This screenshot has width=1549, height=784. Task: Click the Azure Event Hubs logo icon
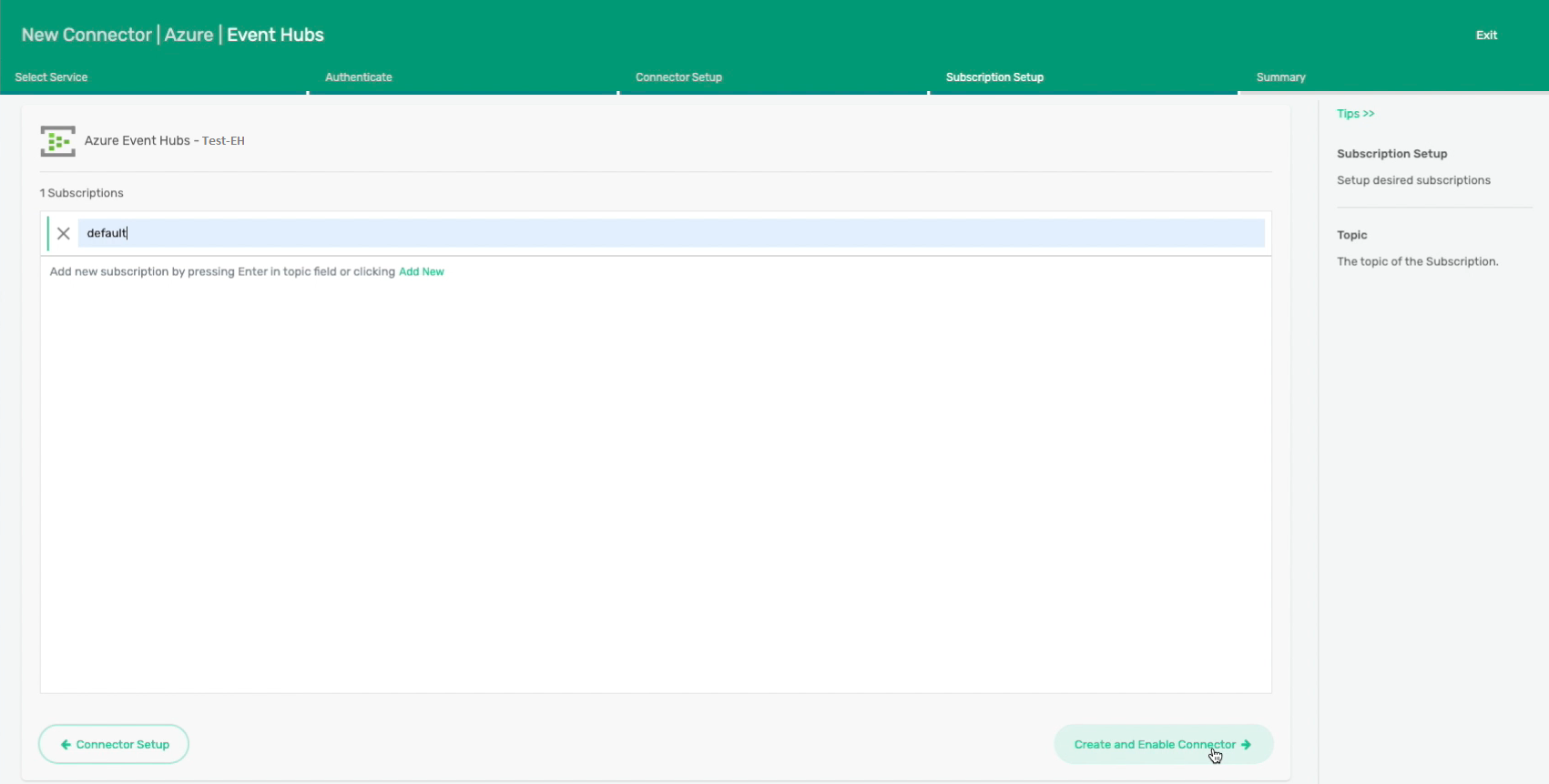click(57, 141)
